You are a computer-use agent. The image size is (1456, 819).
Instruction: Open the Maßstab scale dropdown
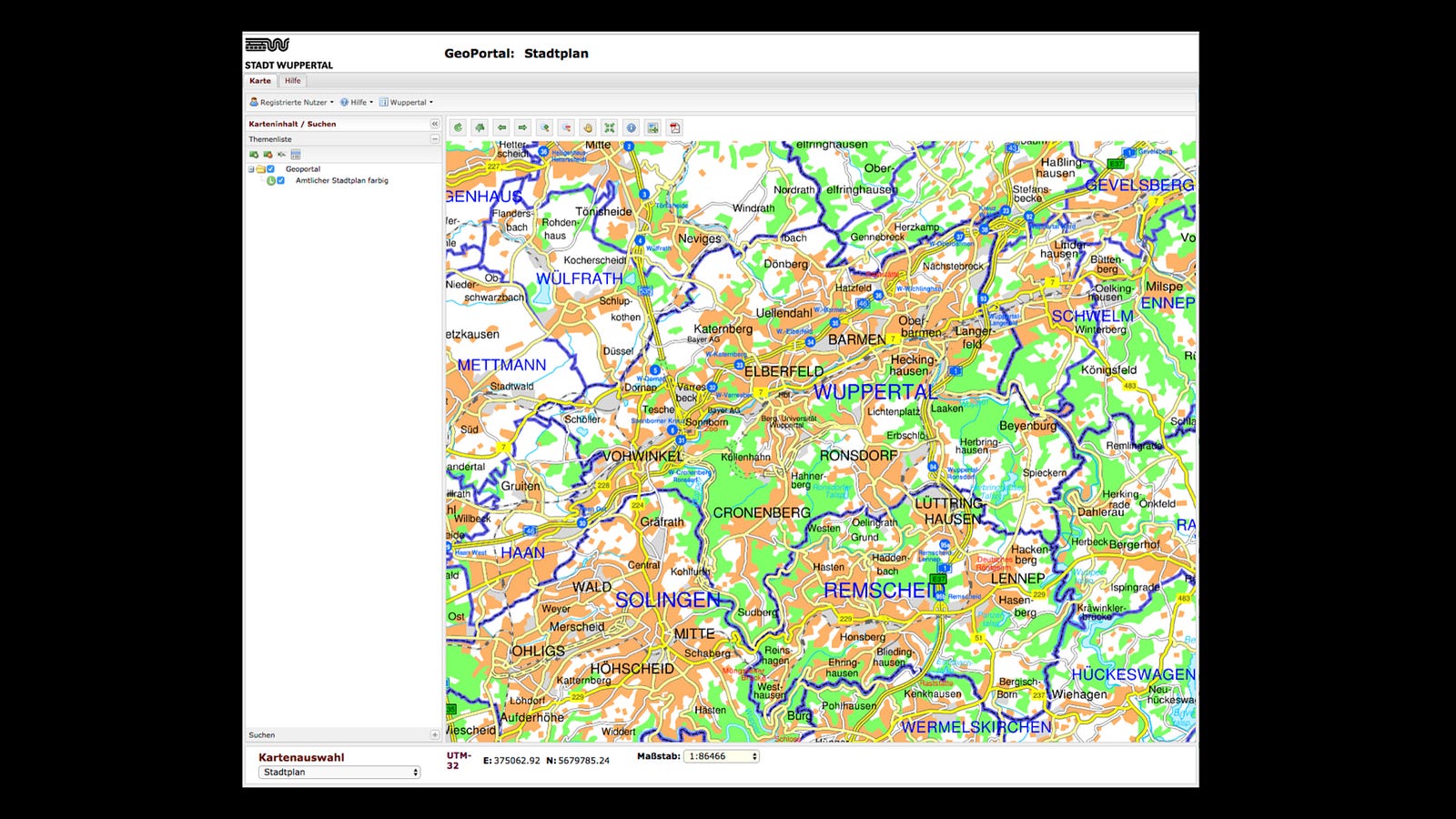tap(722, 756)
